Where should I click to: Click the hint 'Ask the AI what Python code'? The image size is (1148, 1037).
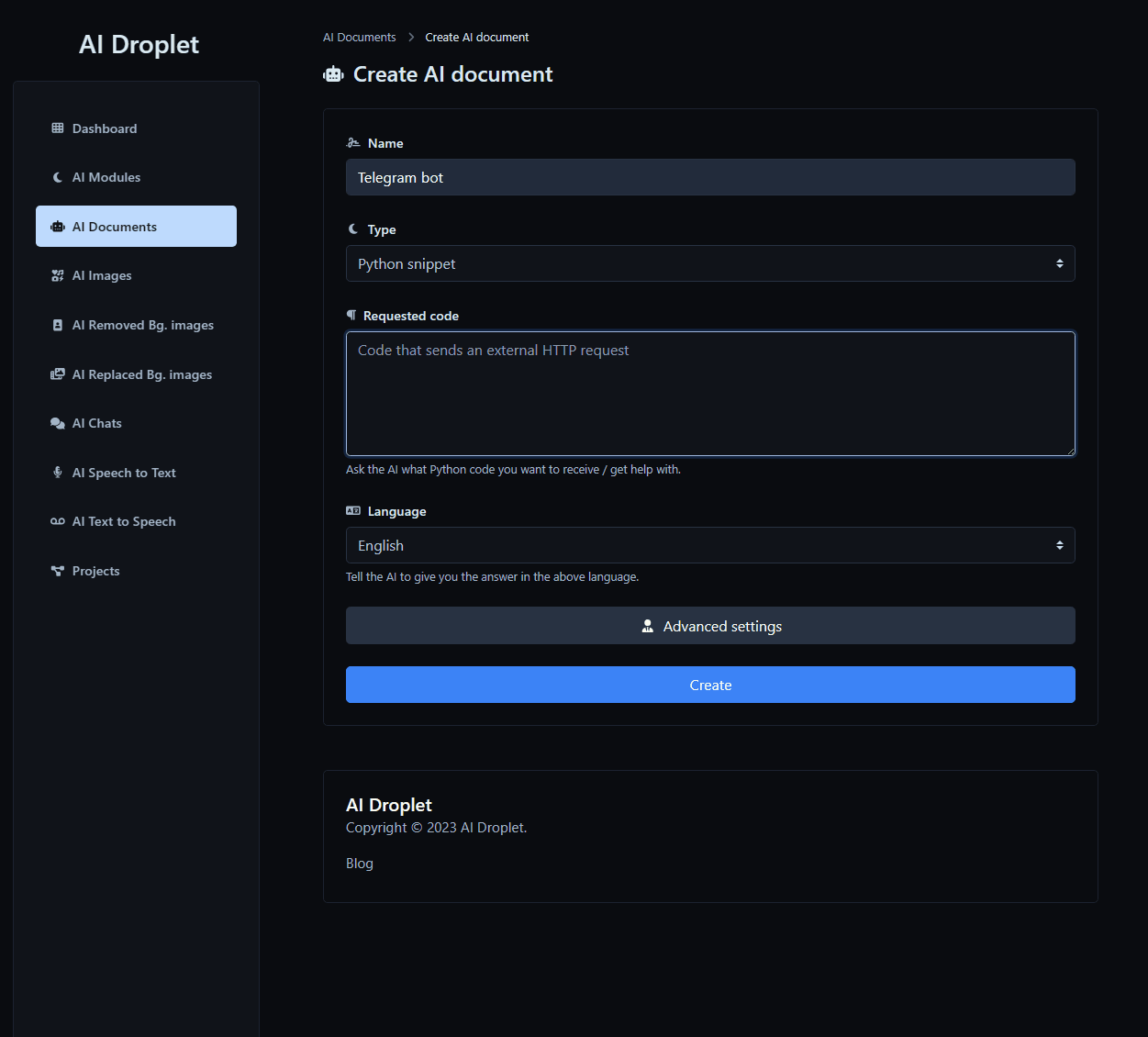coord(513,470)
